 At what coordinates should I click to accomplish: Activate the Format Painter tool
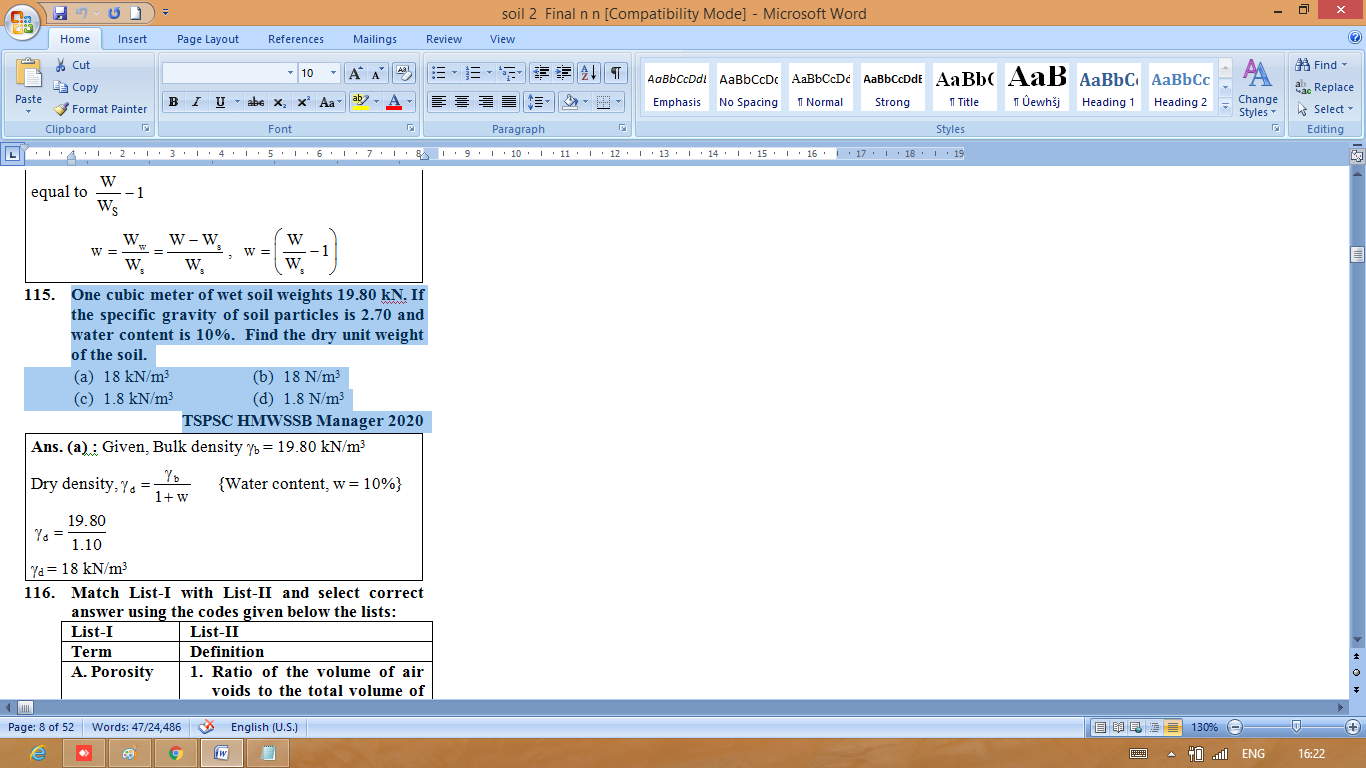coord(100,109)
